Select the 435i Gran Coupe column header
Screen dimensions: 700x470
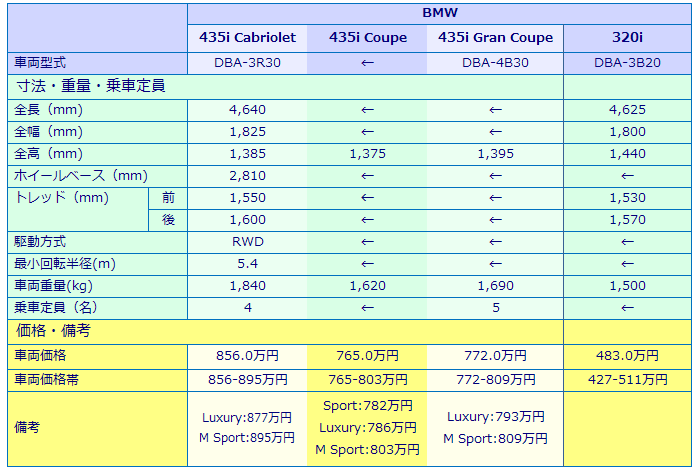[495, 38]
